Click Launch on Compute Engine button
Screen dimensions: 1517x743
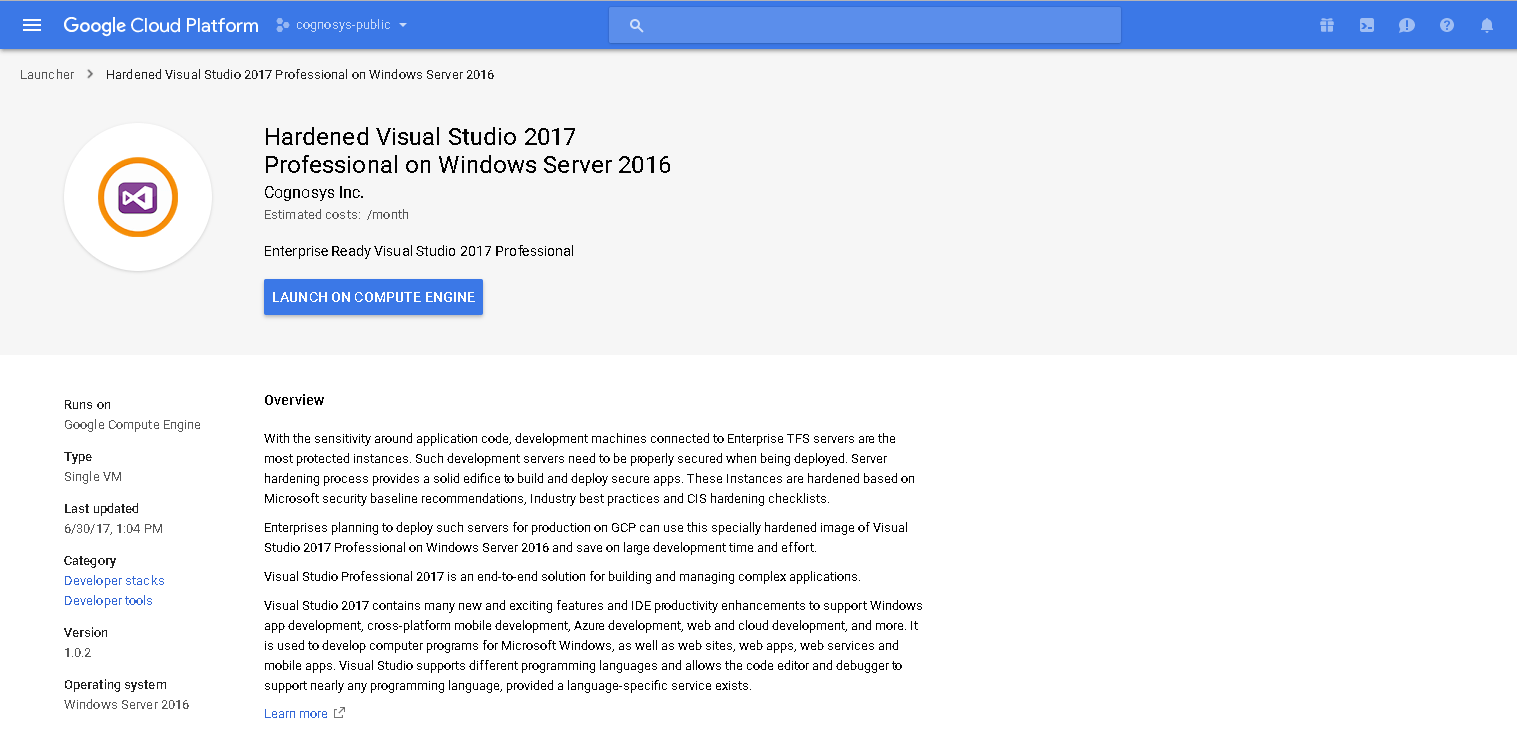(373, 297)
